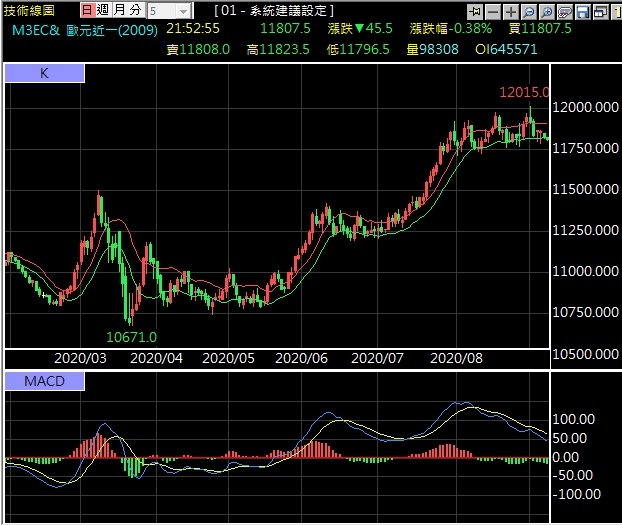This screenshot has width=622, height=525.
Task: Switch to the 月 monthly period
Action: pyautogui.click(x=119, y=10)
